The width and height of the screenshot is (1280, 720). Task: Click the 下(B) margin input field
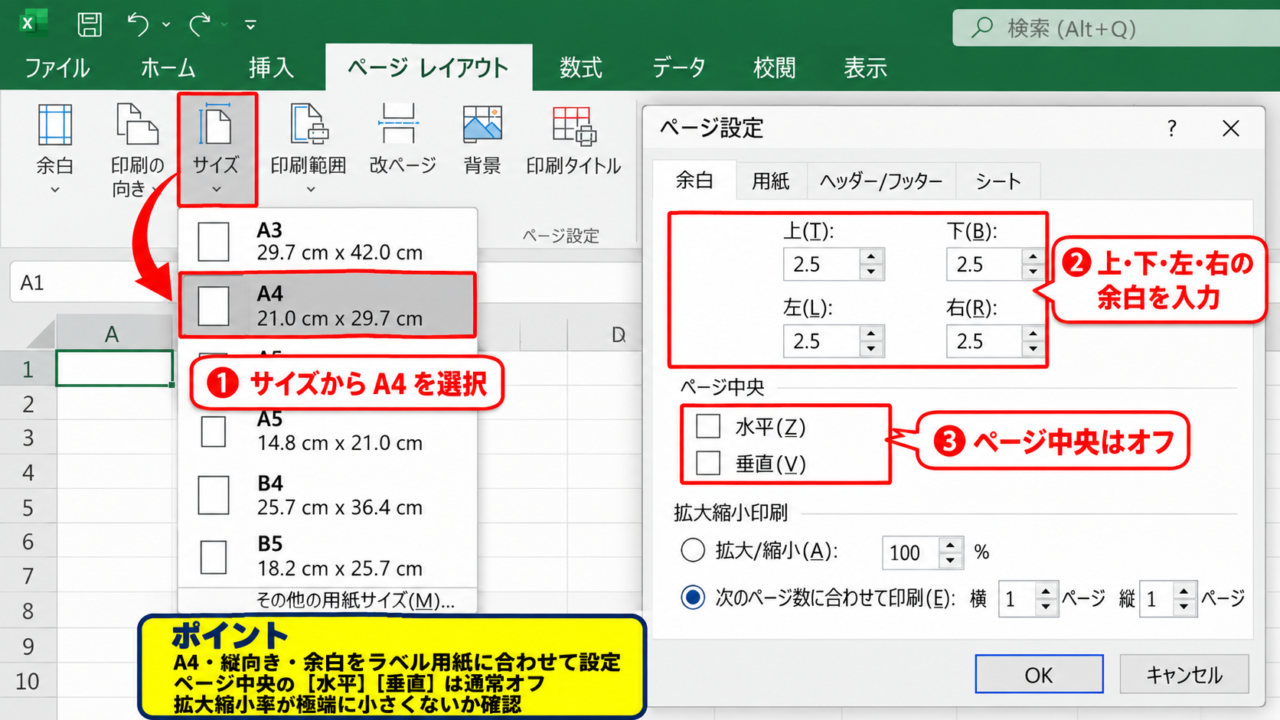[x=984, y=265]
